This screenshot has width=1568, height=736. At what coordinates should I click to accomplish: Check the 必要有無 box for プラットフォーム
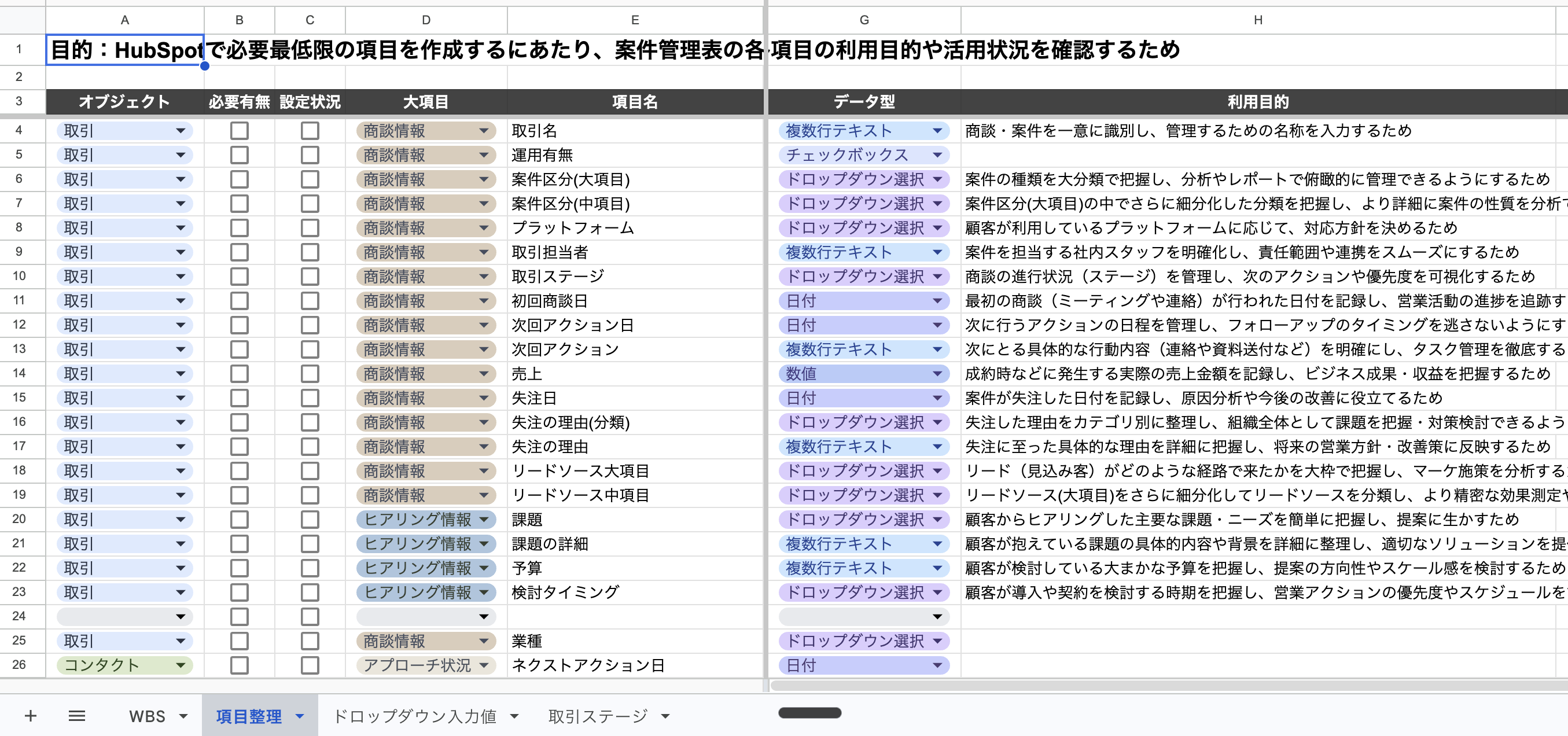tap(239, 229)
